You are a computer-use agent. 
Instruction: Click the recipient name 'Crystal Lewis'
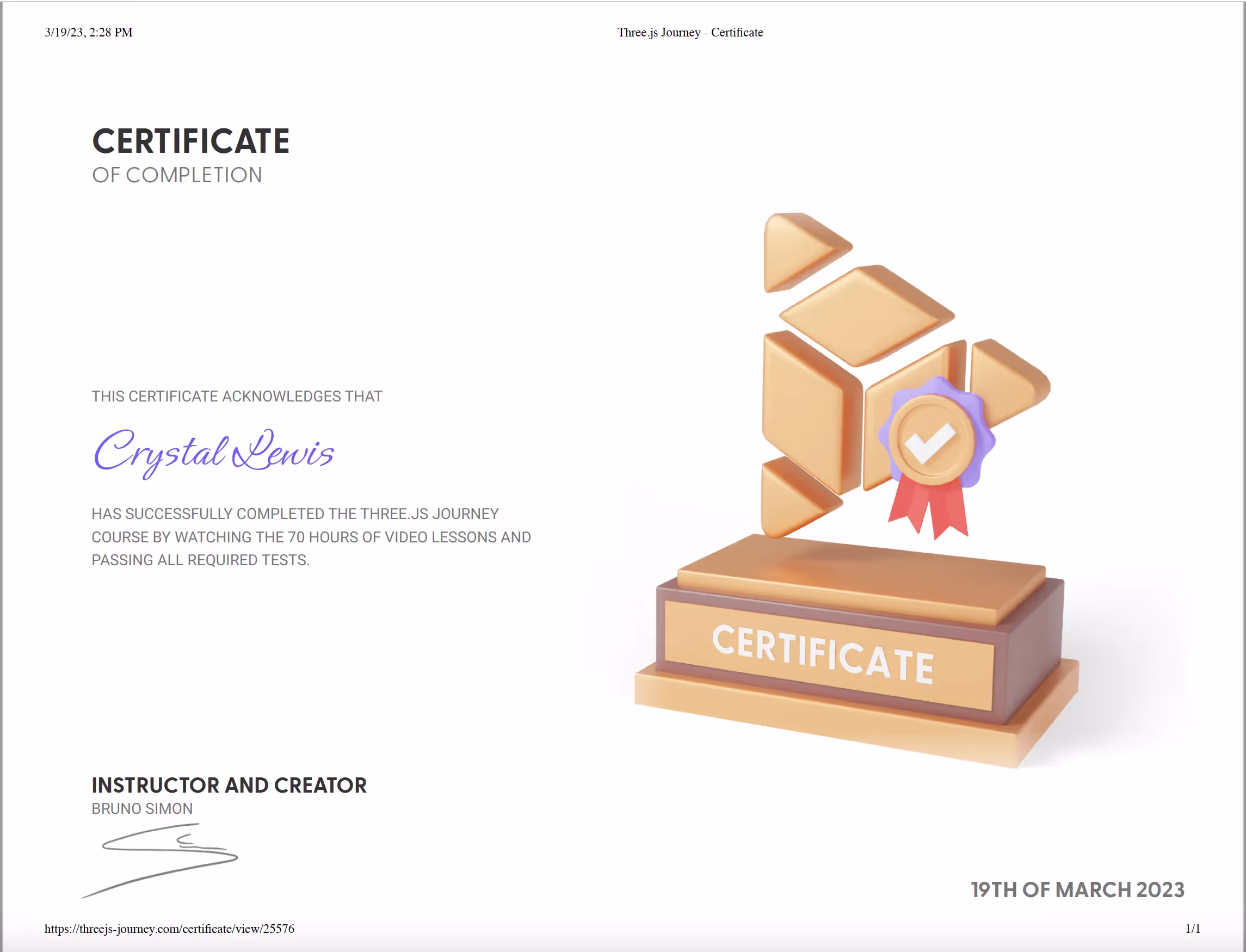tap(214, 453)
